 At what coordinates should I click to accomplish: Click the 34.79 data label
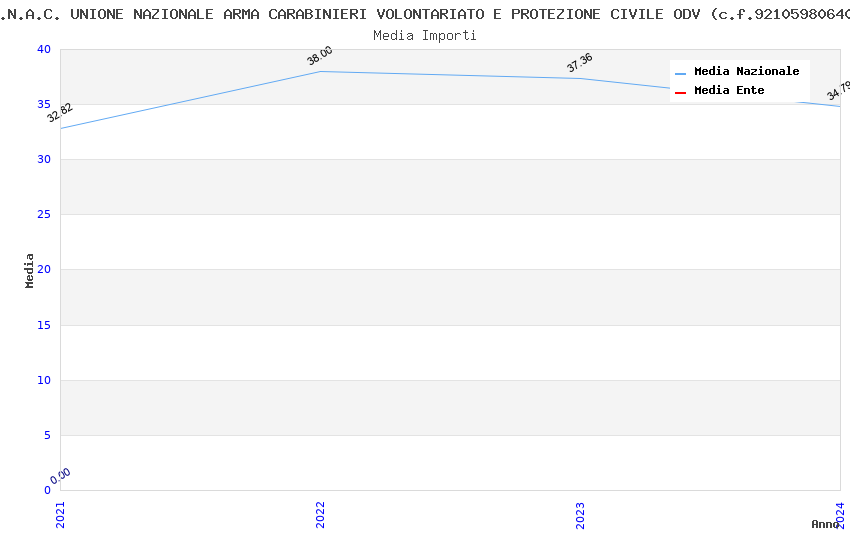838,92
